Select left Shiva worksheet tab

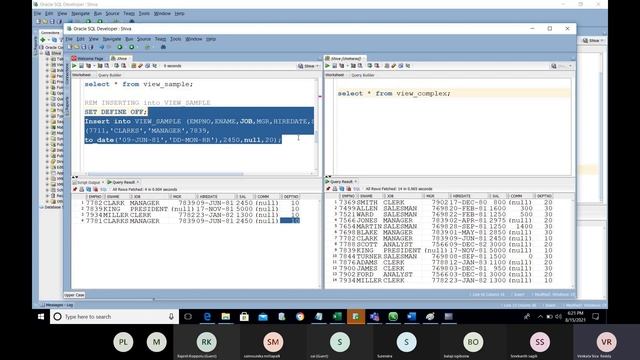[x=120, y=58]
